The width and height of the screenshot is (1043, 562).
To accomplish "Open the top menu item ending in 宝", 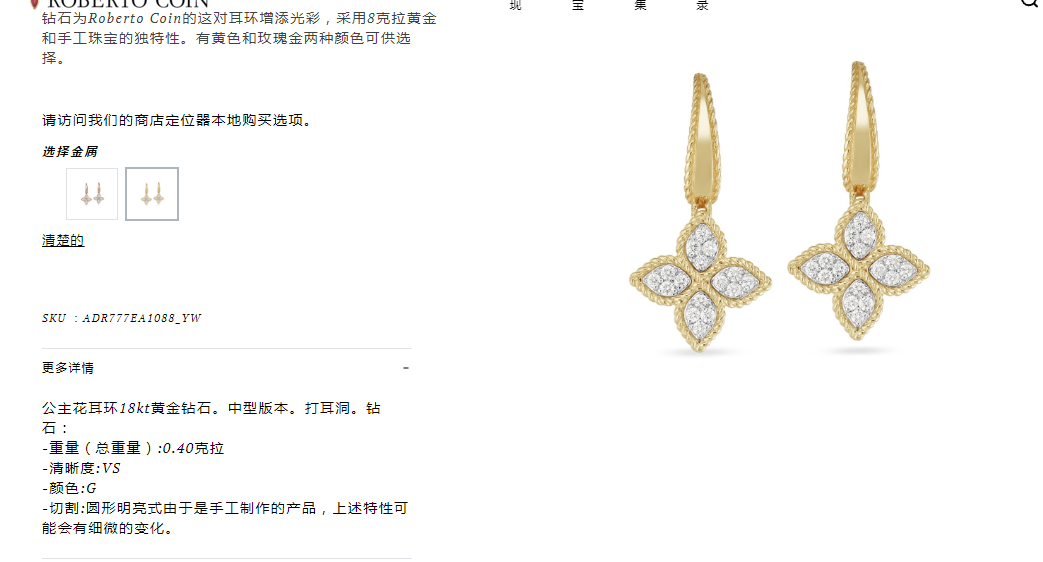I will pos(578,5).
